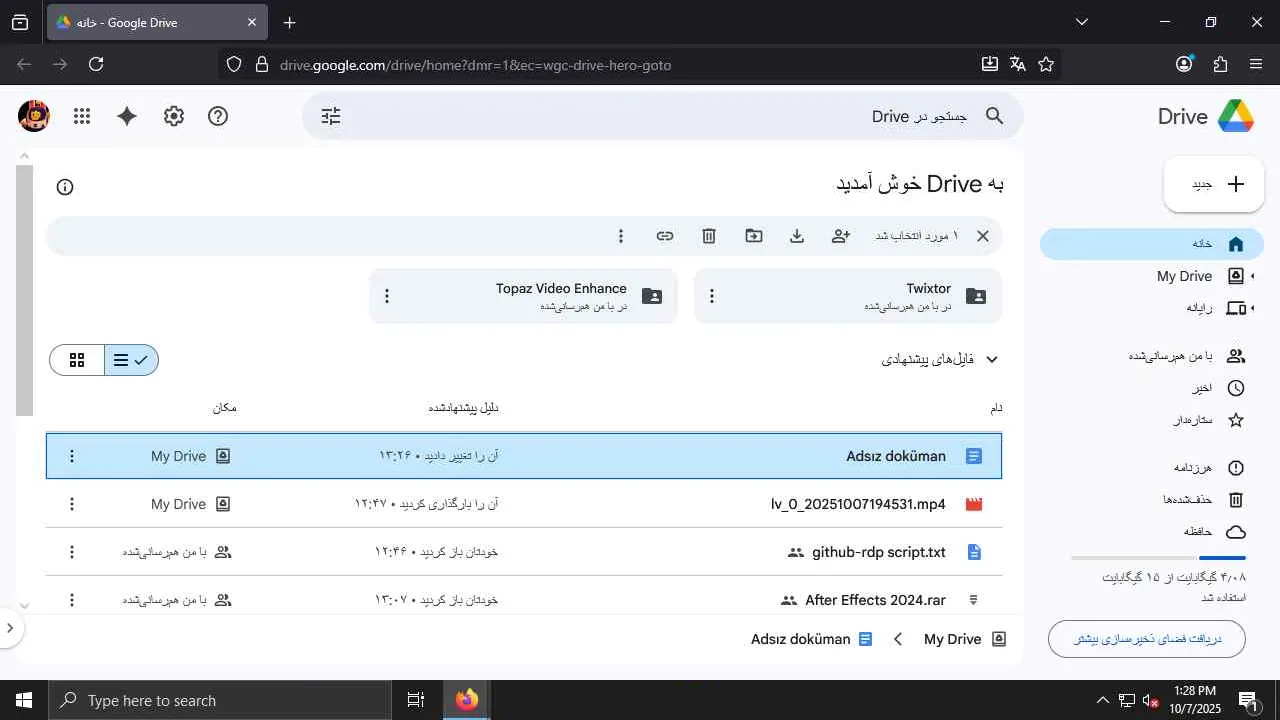Click the magnifier search icon in Drive

click(x=994, y=116)
